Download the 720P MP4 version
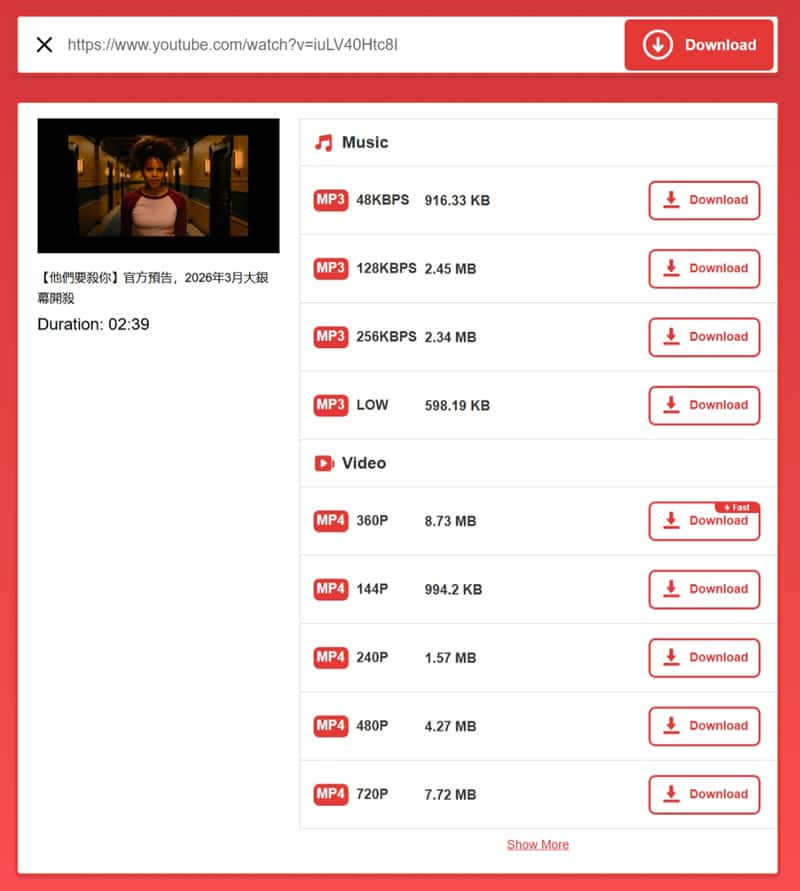 click(x=704, y=794)
